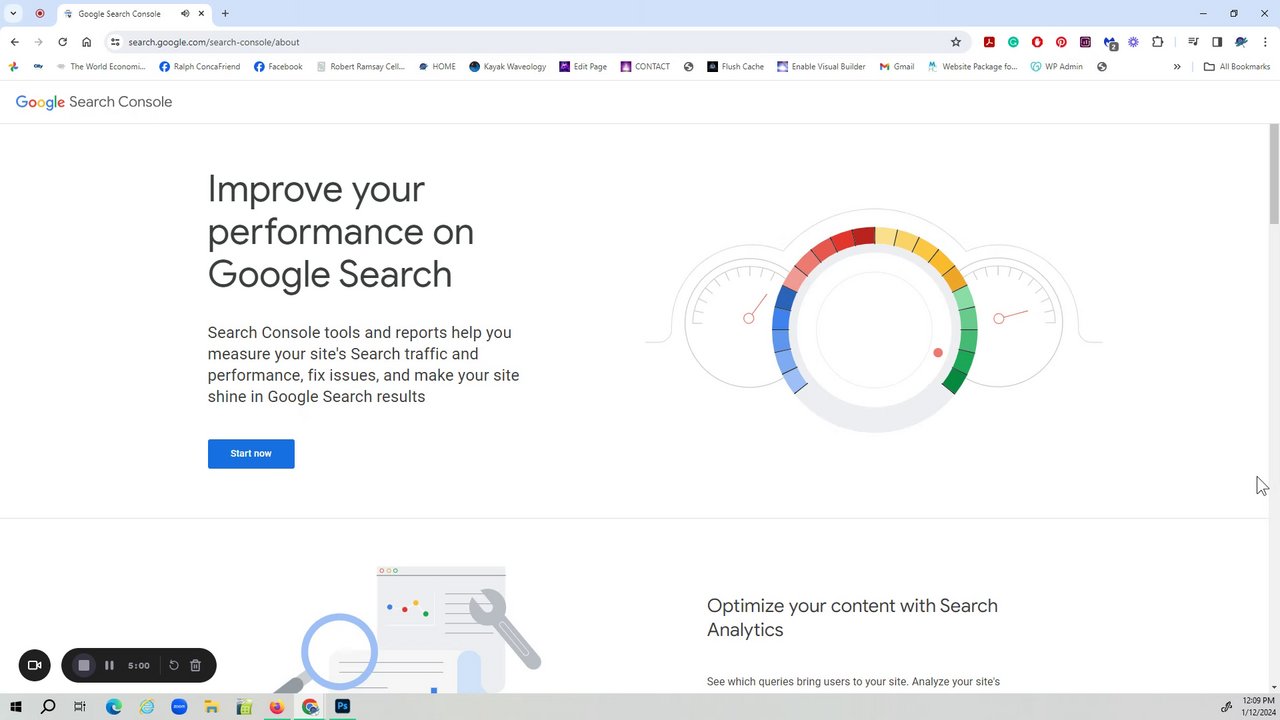Open the tab search dropdown arrow

pos(13,14)
